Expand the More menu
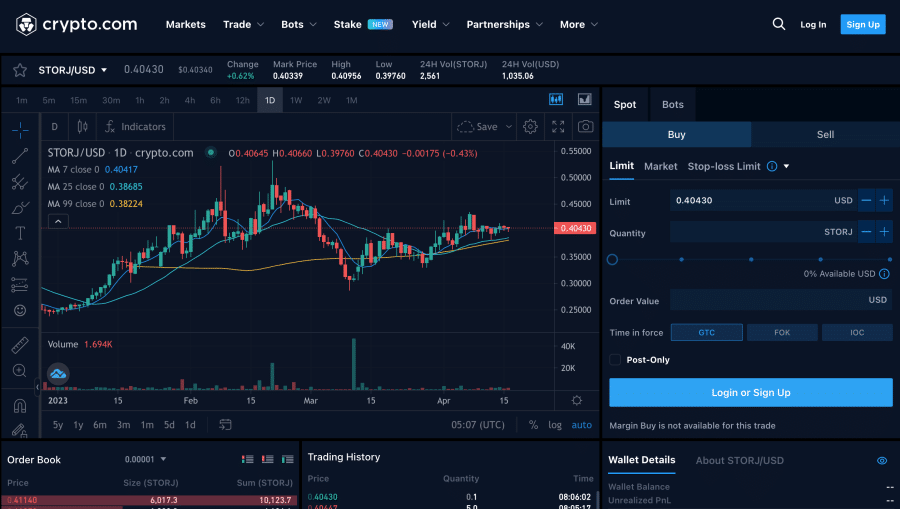The height and width of the screenshot is (509, 900). pyautogui.click(x=579, y=25)
